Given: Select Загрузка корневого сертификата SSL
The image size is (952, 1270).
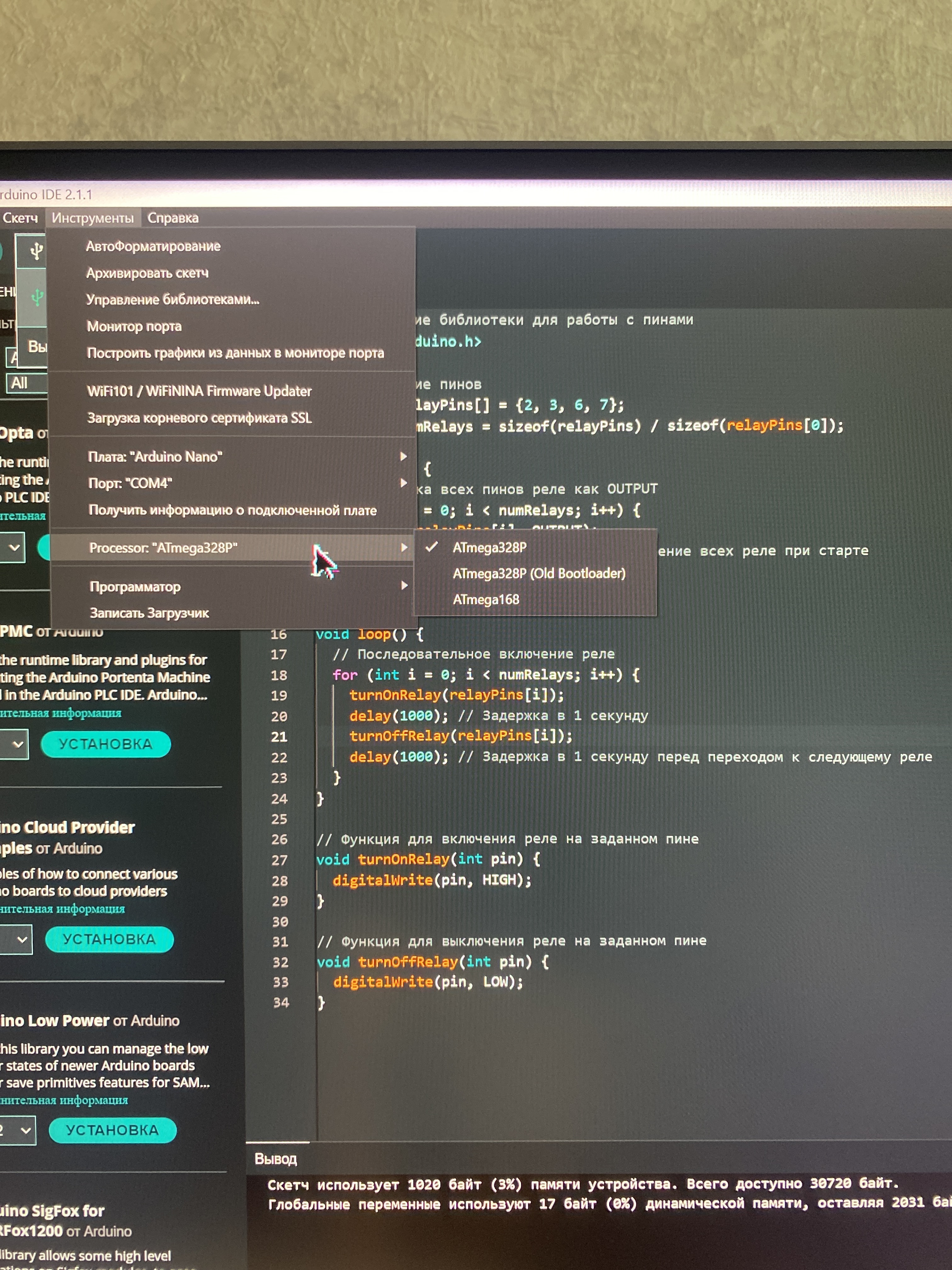Looking at the screenshot, I should [x=200, y=418].
